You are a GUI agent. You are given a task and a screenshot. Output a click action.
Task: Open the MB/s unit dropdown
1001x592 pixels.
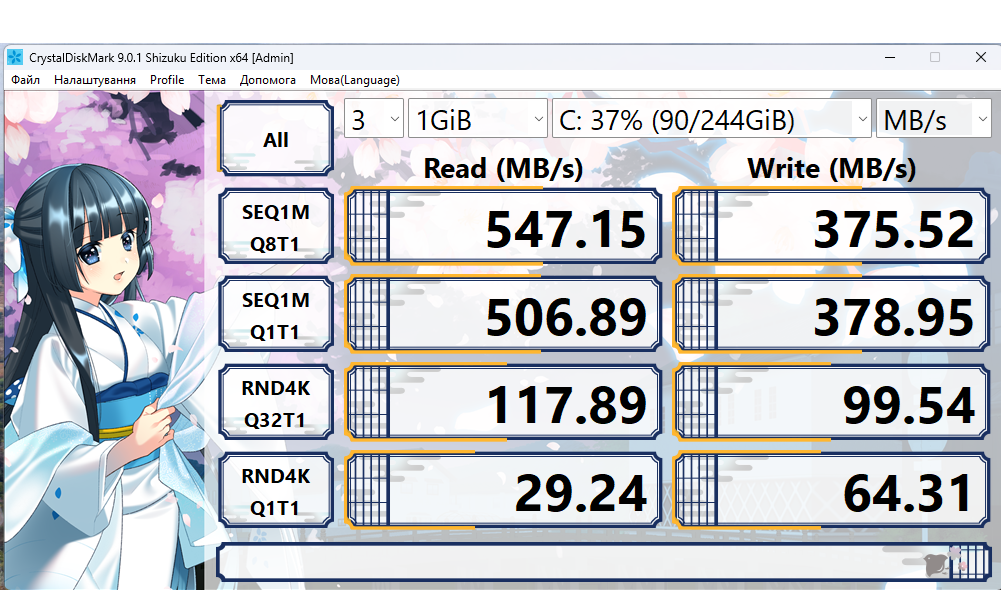933,118
